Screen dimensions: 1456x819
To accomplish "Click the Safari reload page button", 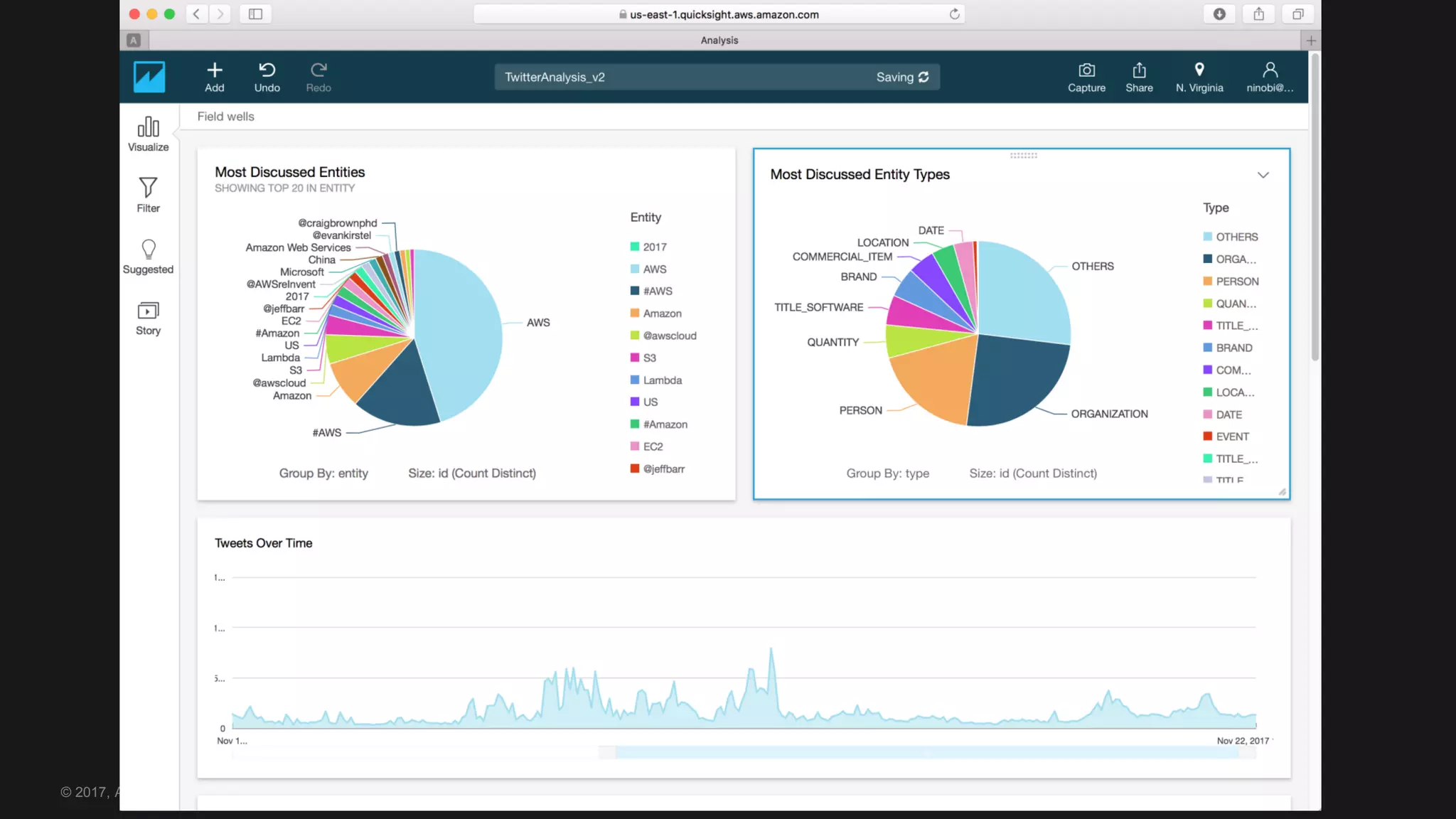I will tap(954, 14).
